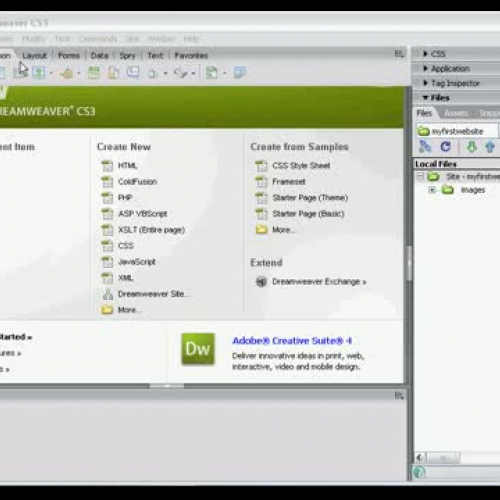
Task: Click the blue Put Files arrow
Action: [x=490, y=147]
